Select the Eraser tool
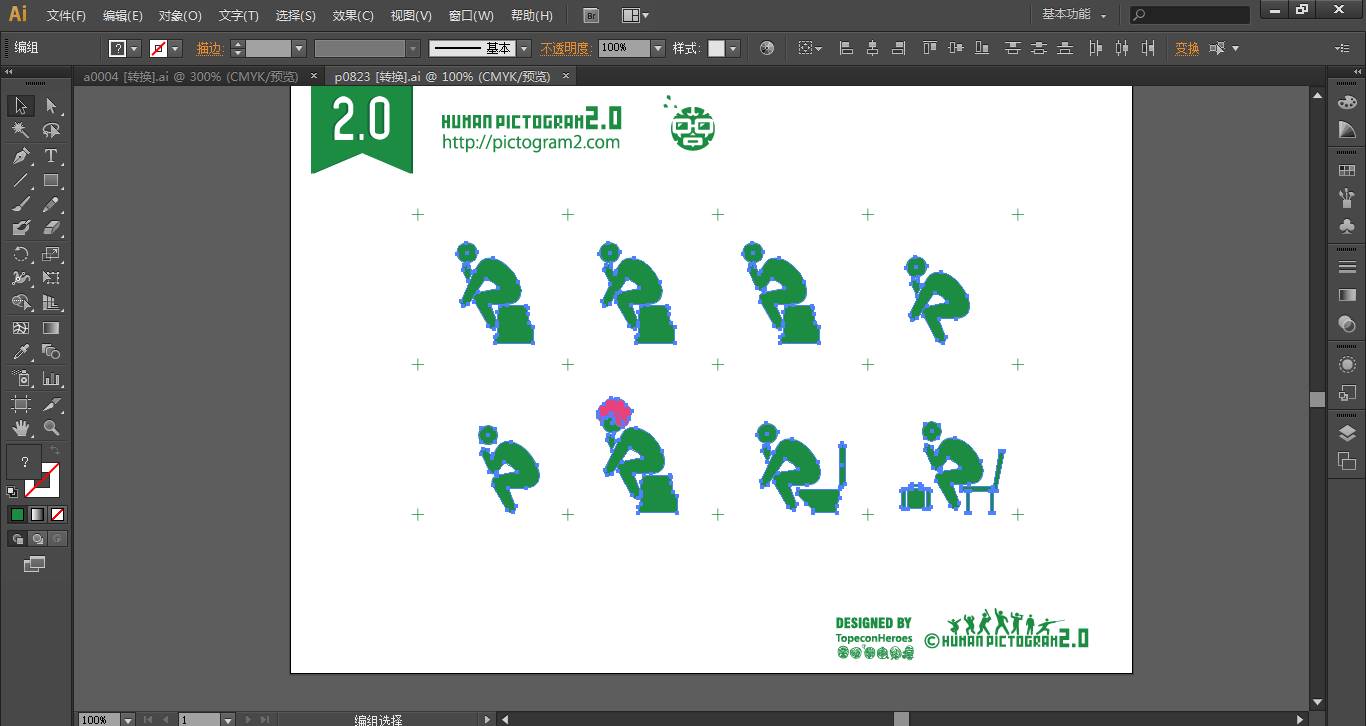 51,229
